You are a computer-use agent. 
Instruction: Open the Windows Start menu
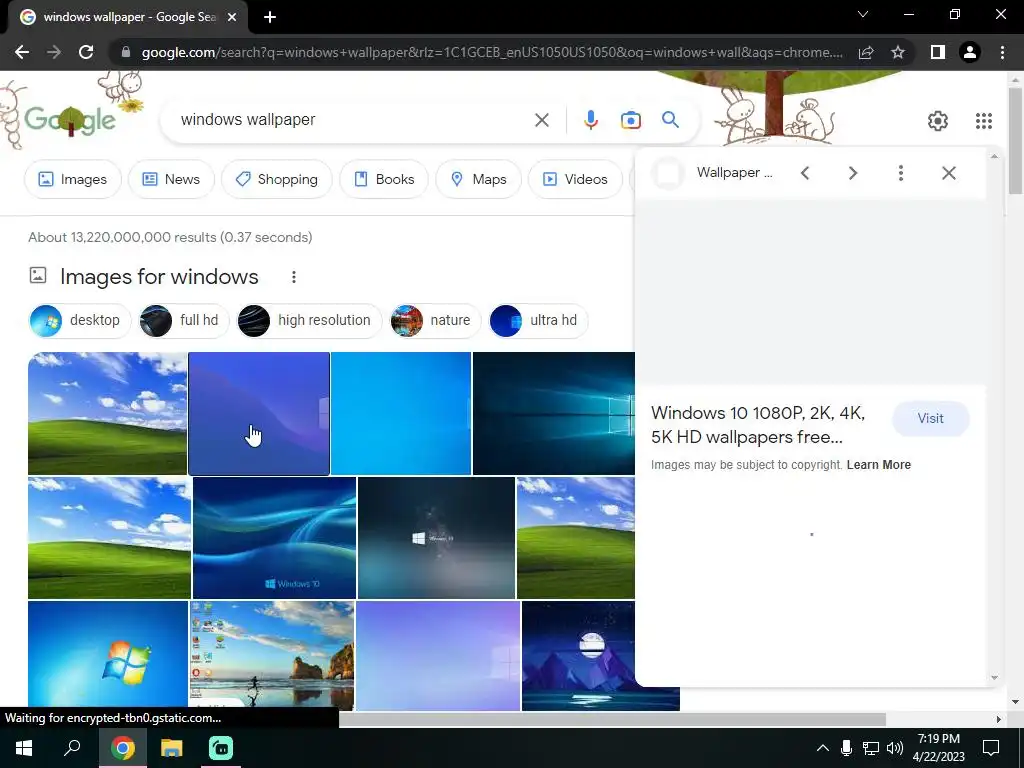click(24, 748)
